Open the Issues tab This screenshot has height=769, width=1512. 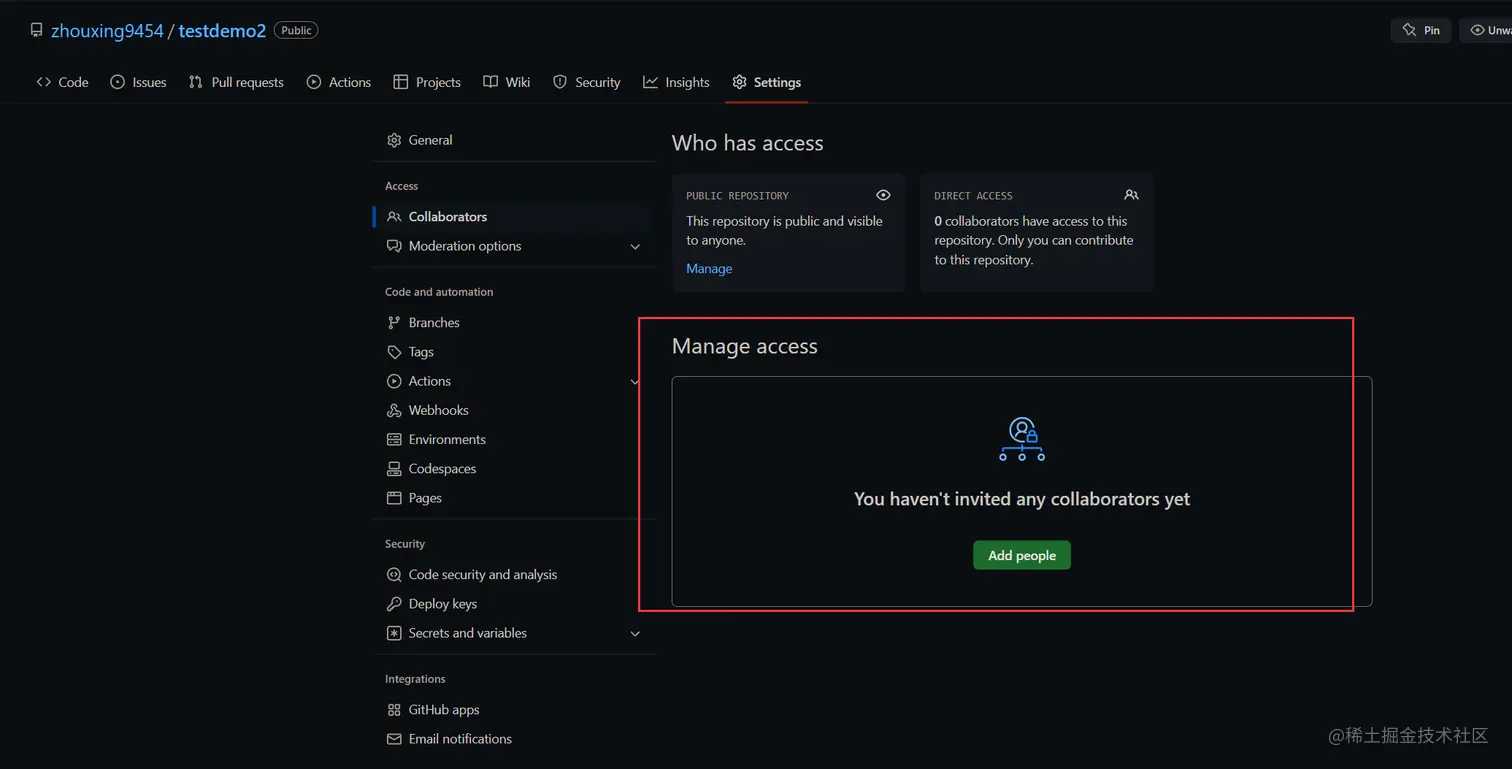pyautogui.click(x=138, y=82)
